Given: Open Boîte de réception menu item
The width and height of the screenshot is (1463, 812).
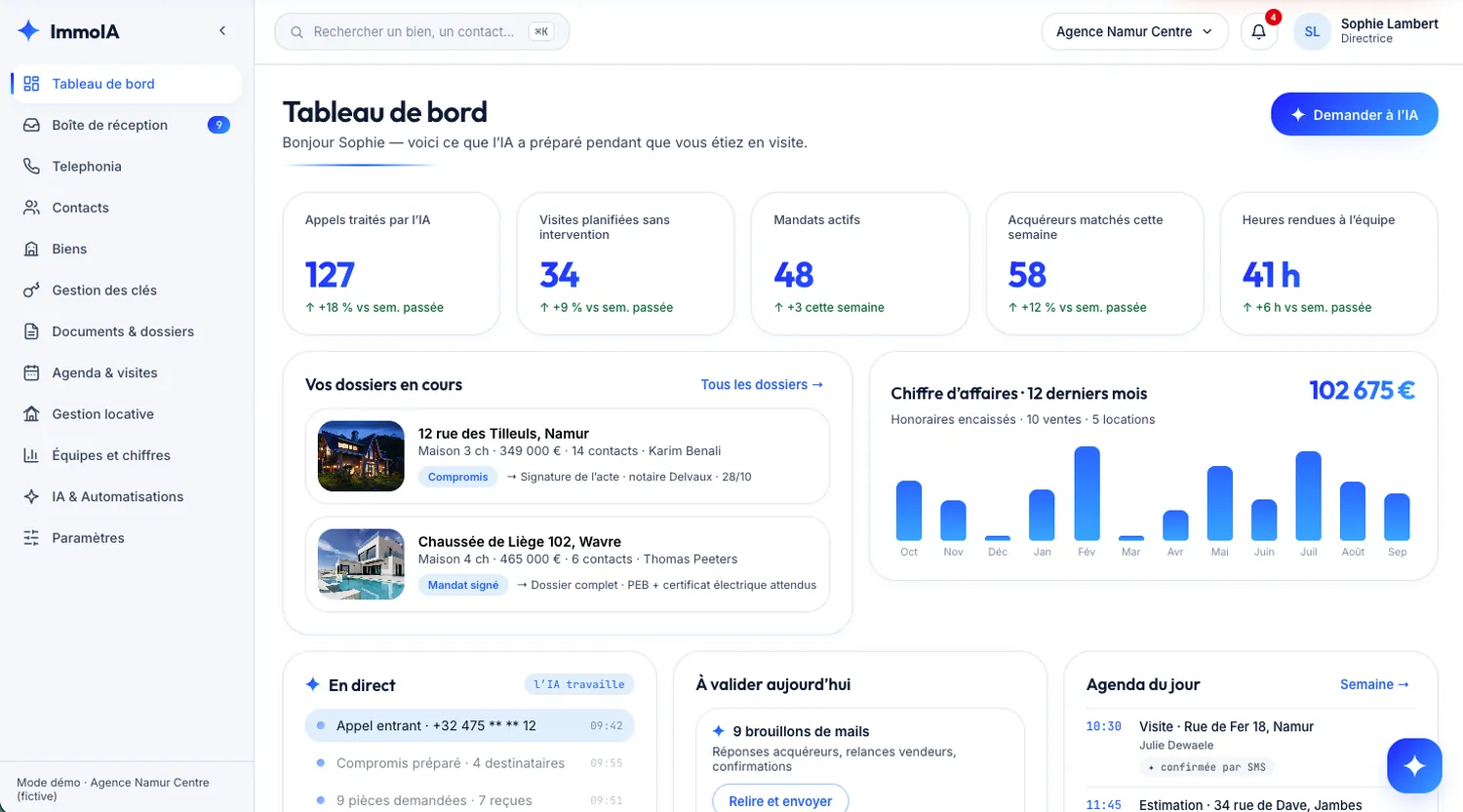Looking at the screenshot, I should pyautogui.click(x=127, y=125).
